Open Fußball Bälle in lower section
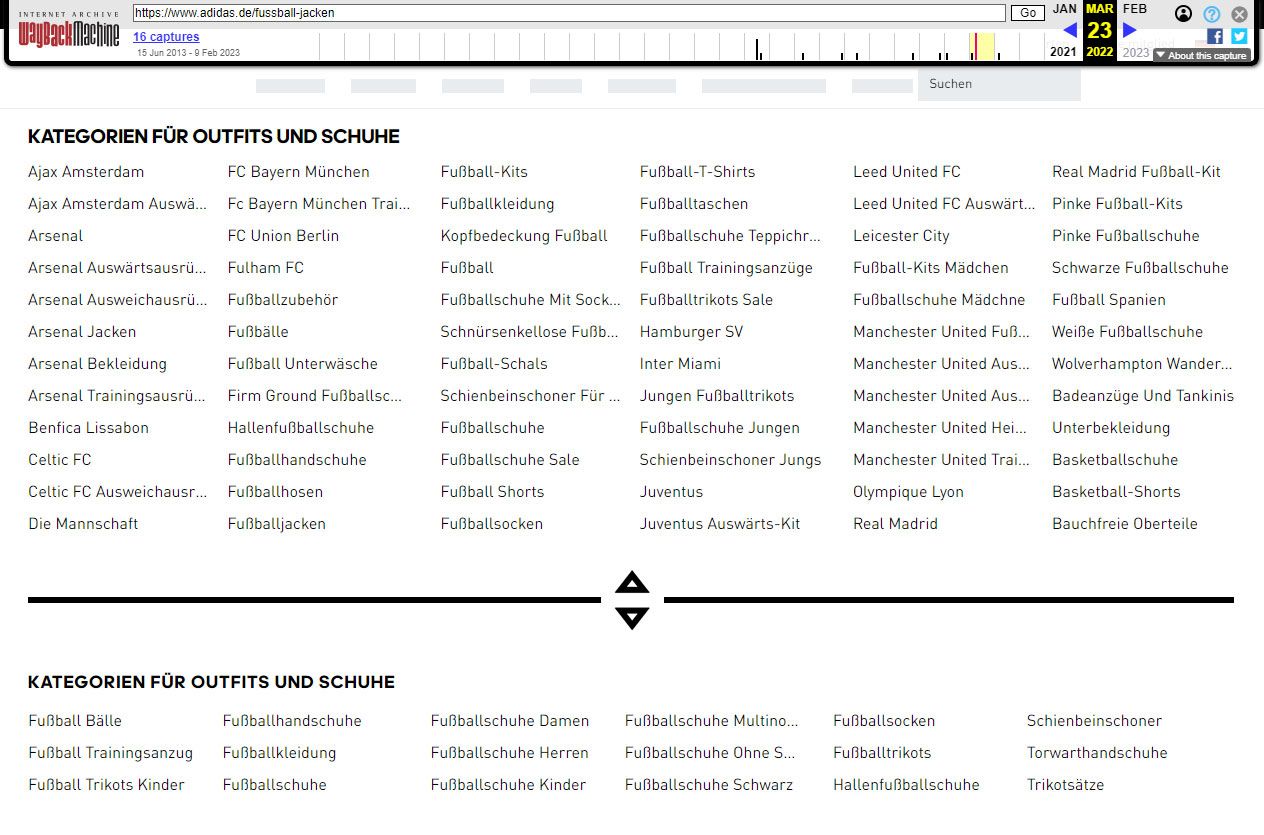 75,721
